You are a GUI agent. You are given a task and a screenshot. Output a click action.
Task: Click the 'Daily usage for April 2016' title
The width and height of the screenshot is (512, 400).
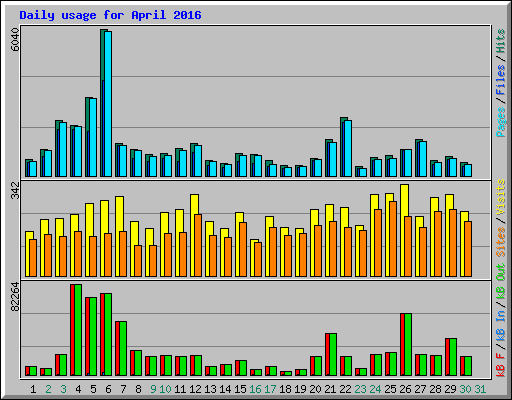click(x=110, y=15)
